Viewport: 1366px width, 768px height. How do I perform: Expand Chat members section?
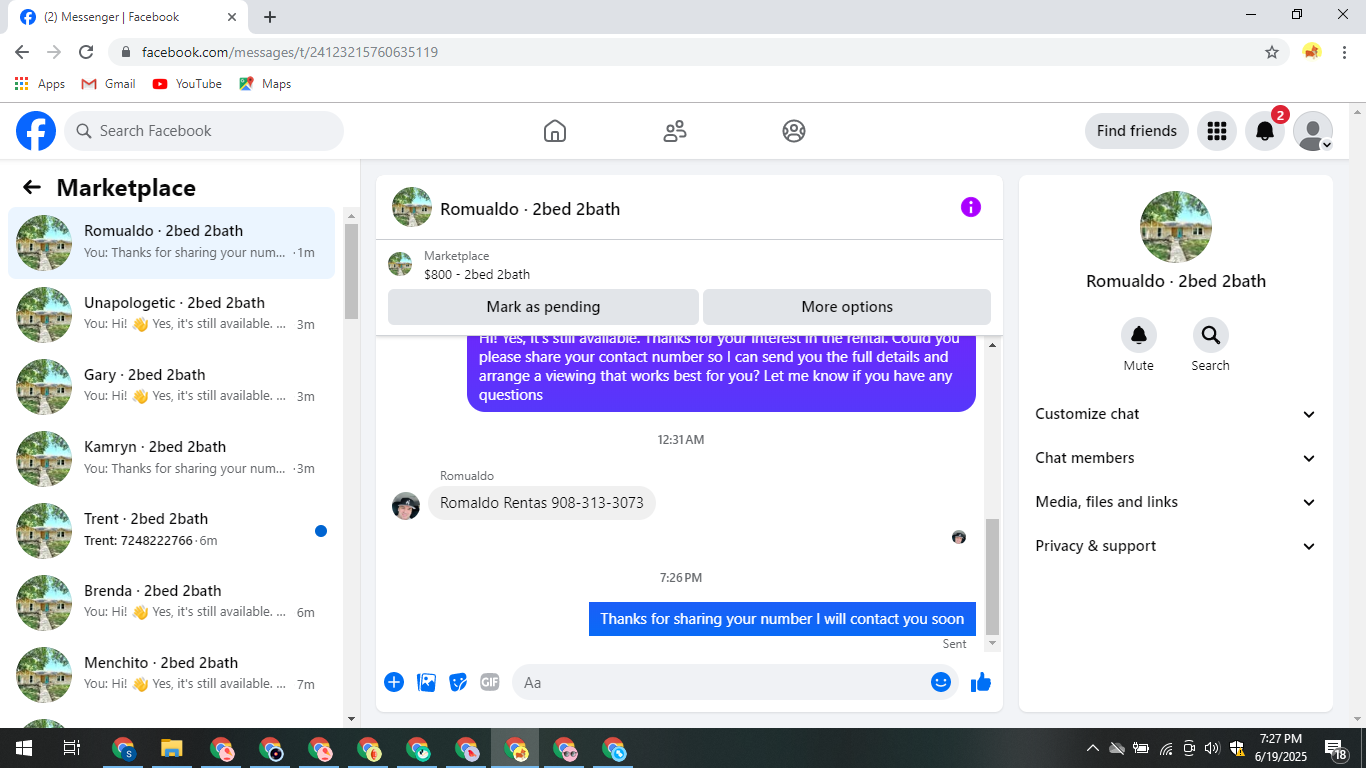1176,458
